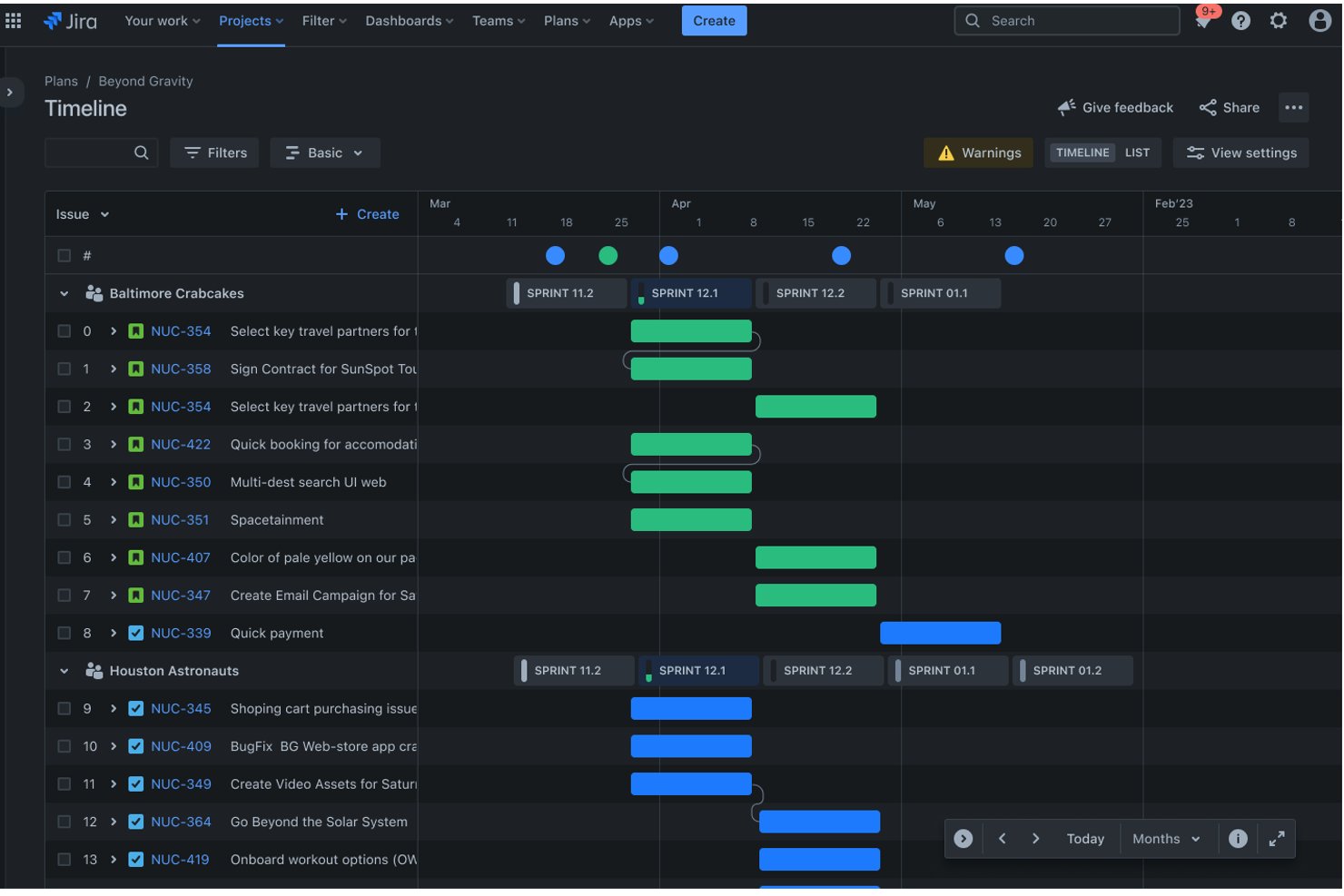Click task icon for NUC-345

(x=135, y=709)
